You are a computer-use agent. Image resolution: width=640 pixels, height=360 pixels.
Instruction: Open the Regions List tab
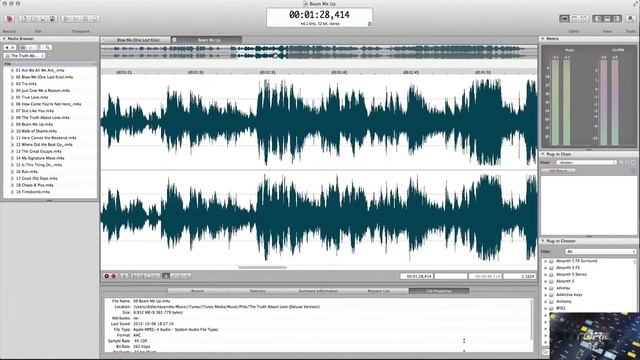378,291
